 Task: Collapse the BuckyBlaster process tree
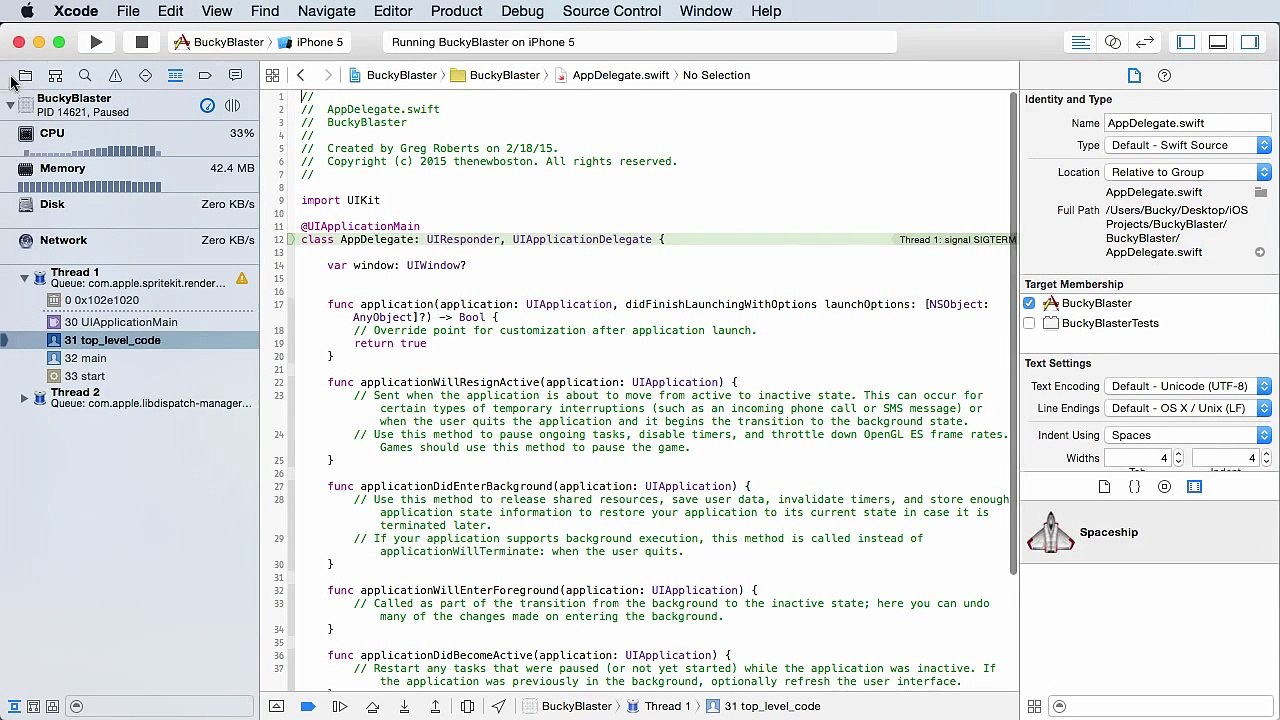[x=11, y=105]
